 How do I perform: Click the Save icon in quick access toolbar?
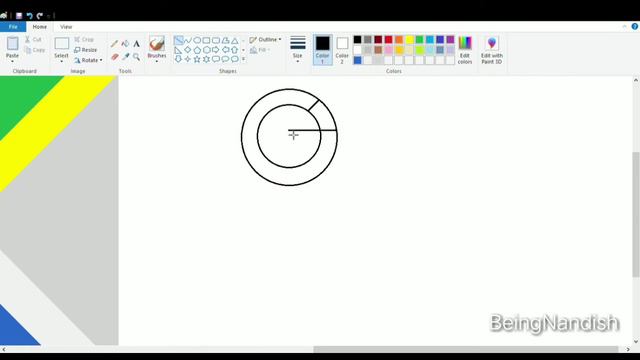(19, 16)
